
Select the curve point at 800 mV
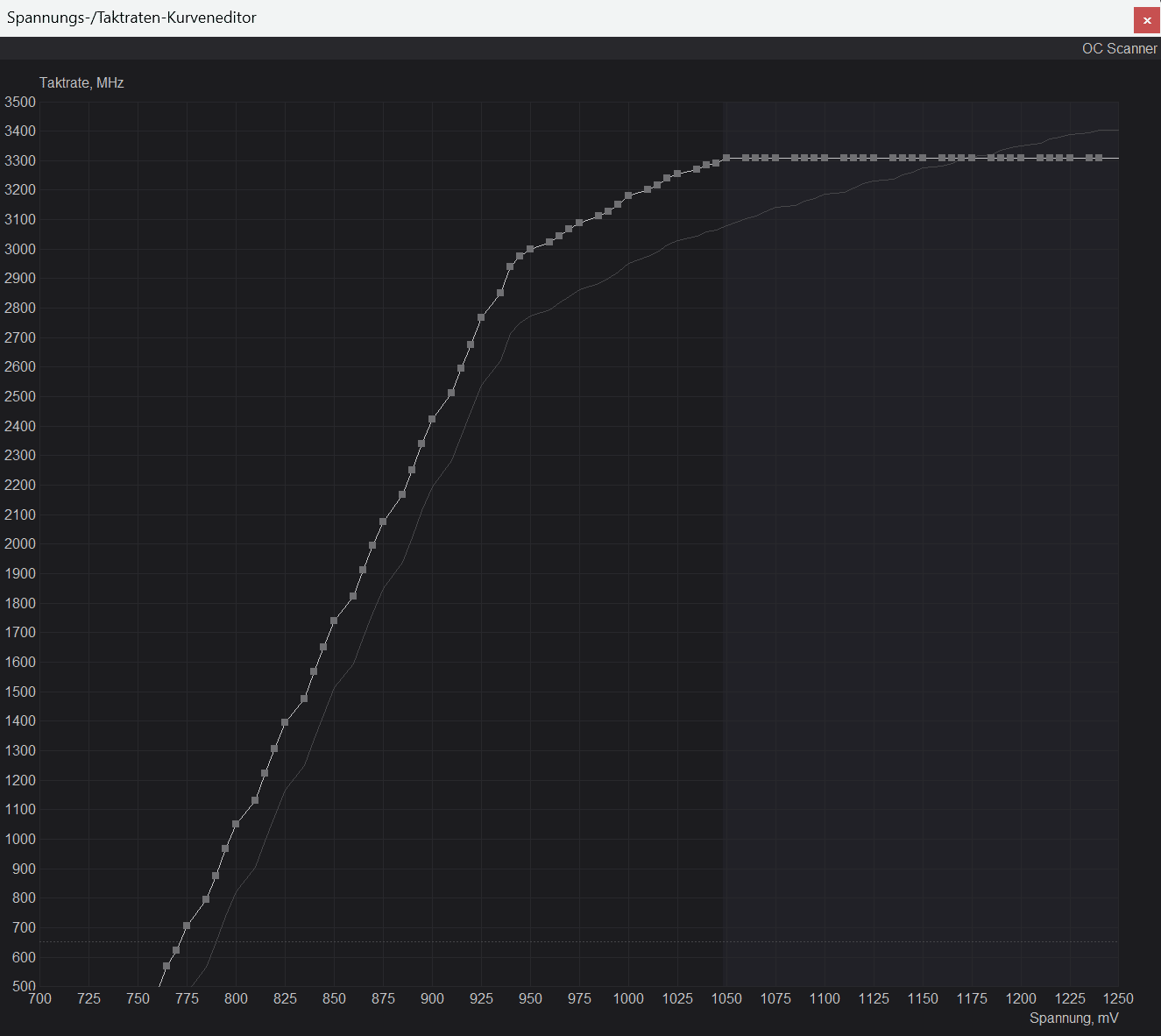pos(236,823)
